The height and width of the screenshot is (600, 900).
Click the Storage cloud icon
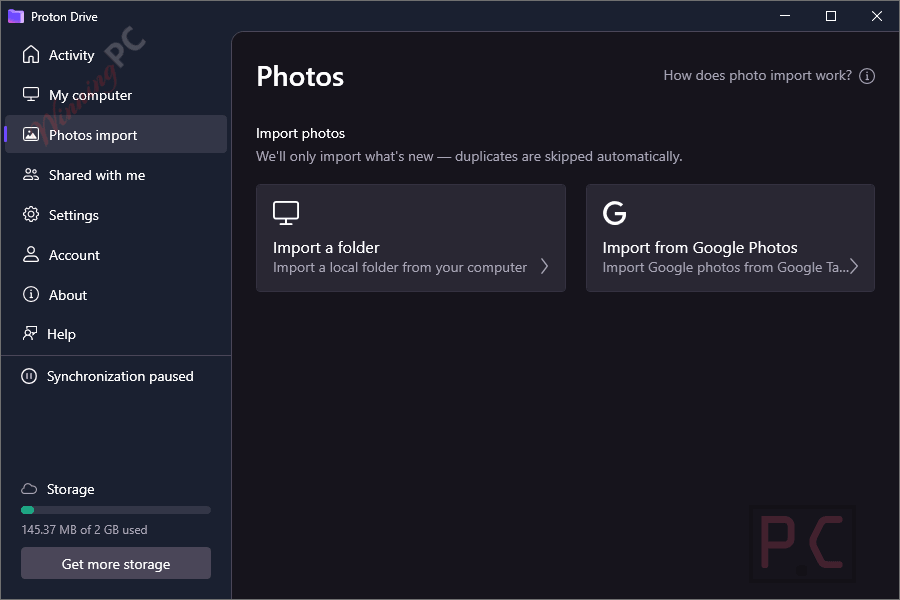coord(29,489)
